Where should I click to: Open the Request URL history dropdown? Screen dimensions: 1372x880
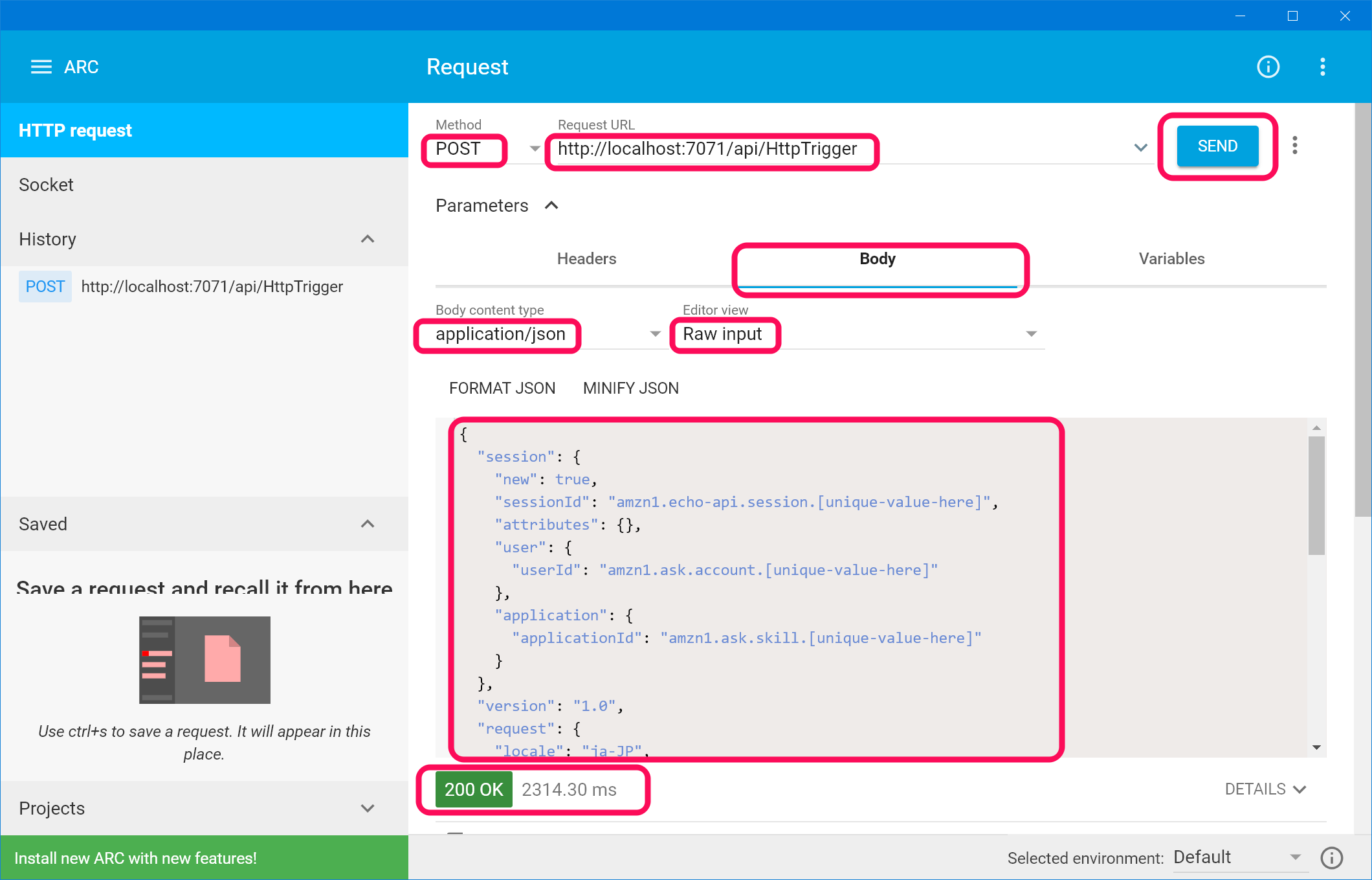(1140, 148)
